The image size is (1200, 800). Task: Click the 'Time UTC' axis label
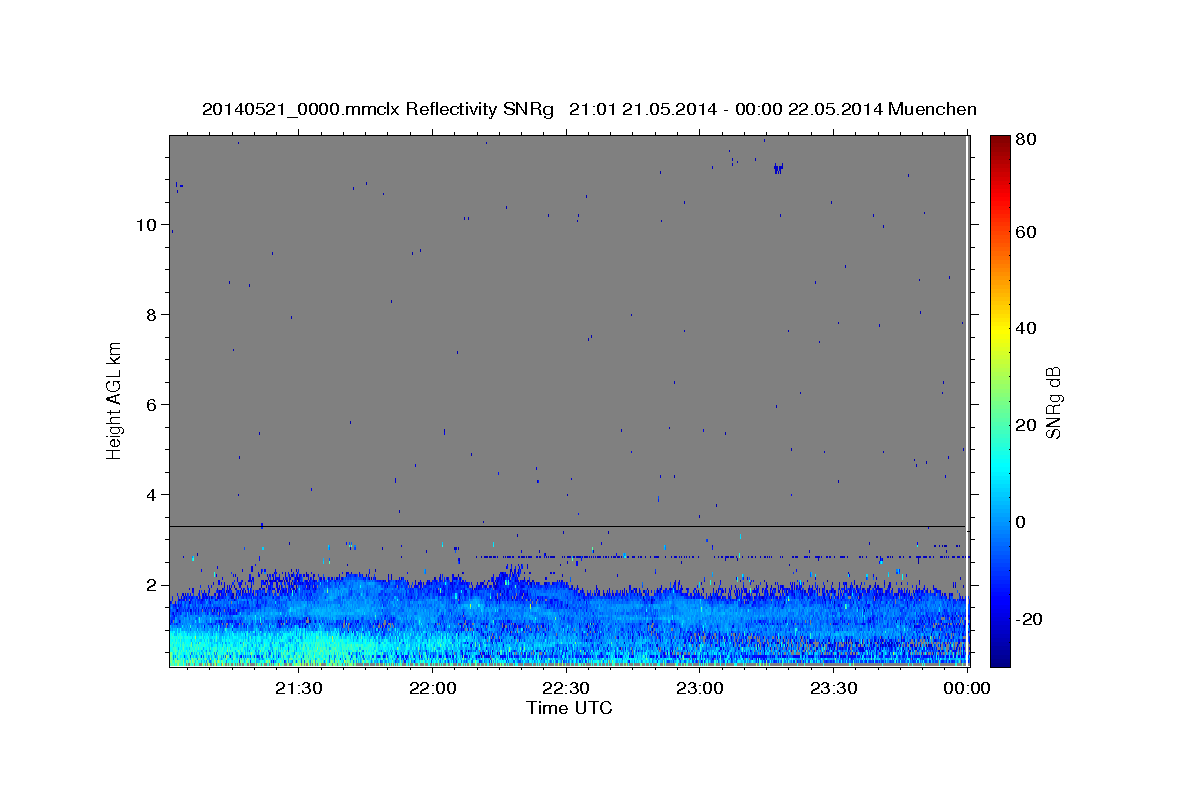[x=569, y=709]
